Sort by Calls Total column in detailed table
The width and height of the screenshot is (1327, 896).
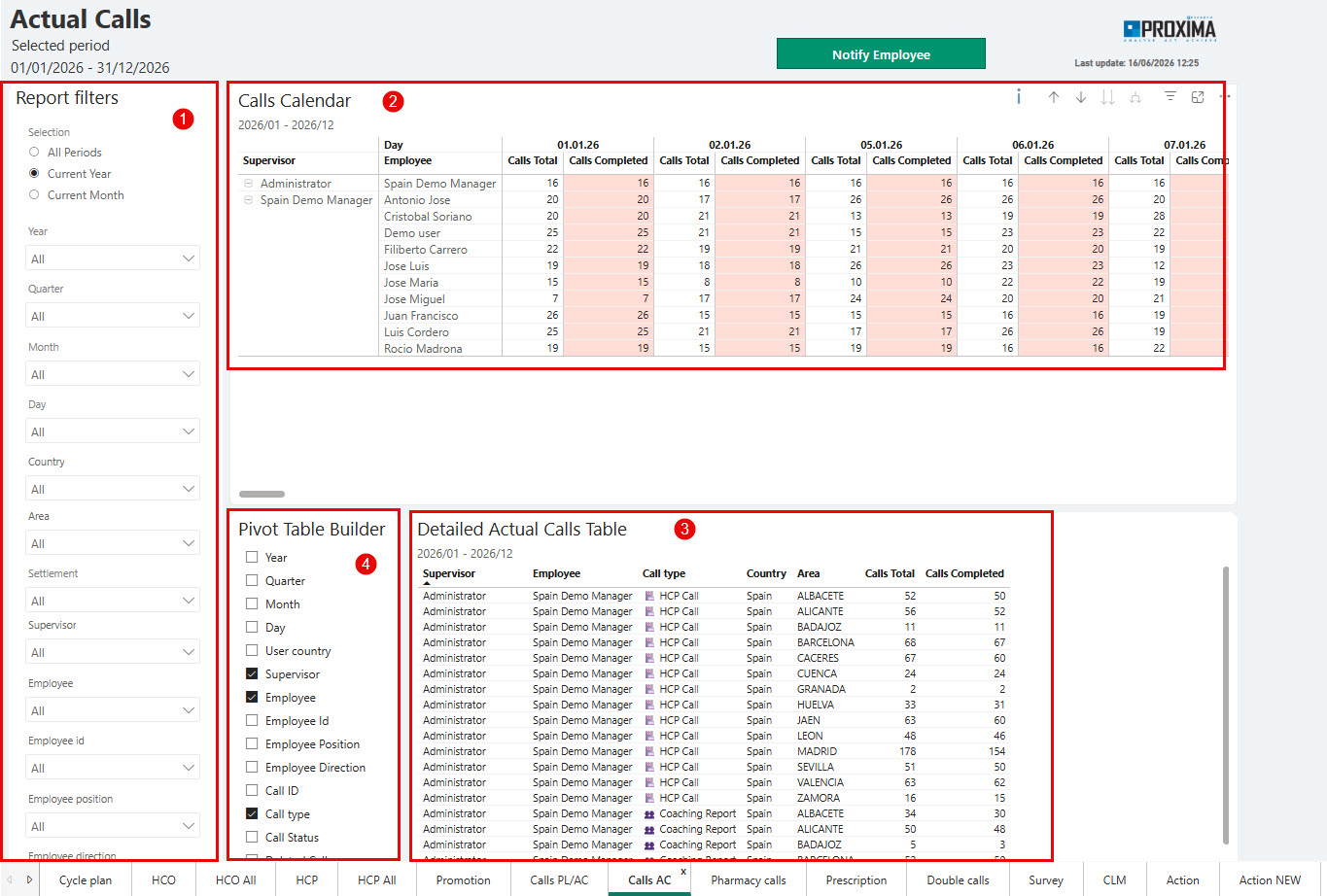890,573
